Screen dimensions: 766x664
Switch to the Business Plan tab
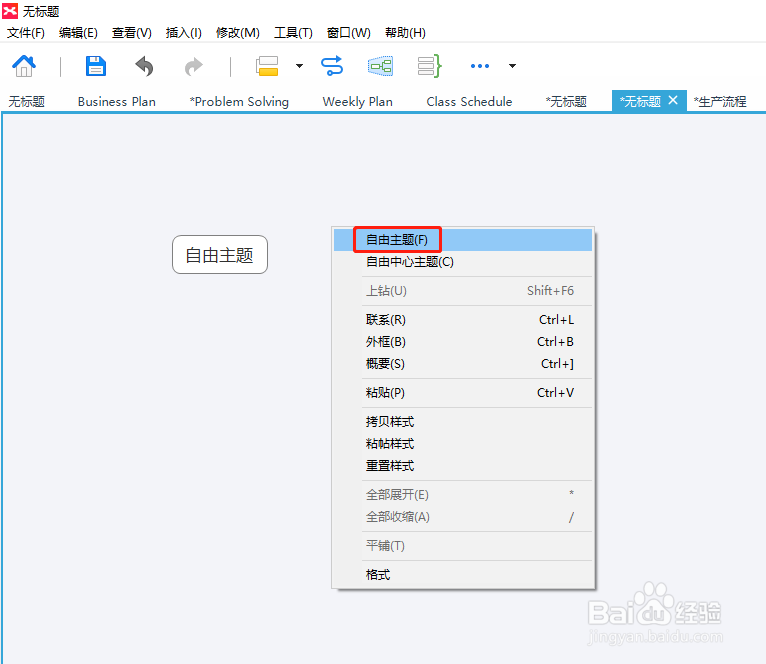pos(117,102)
